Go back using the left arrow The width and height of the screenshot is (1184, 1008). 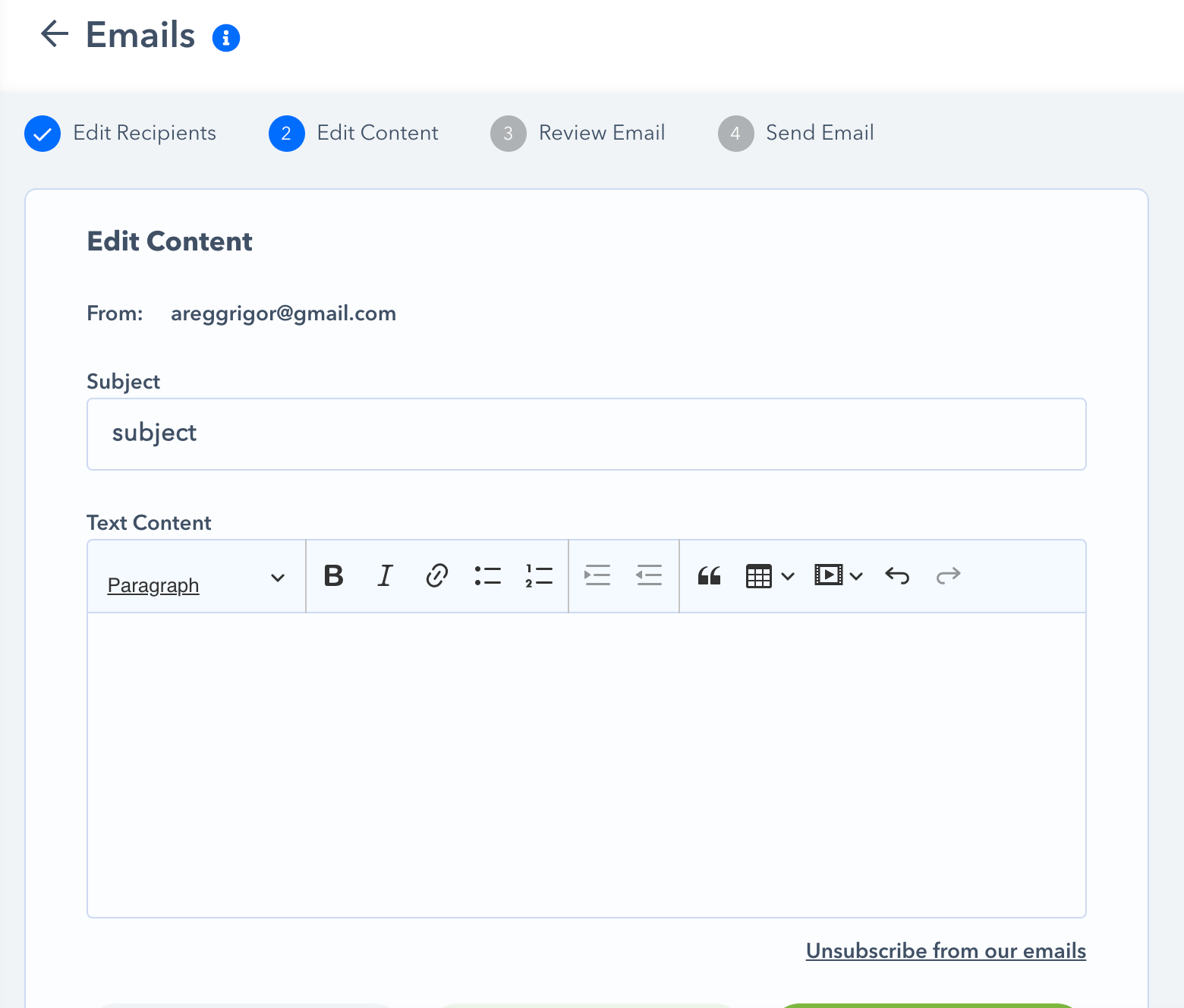click(x=55, y=34)
